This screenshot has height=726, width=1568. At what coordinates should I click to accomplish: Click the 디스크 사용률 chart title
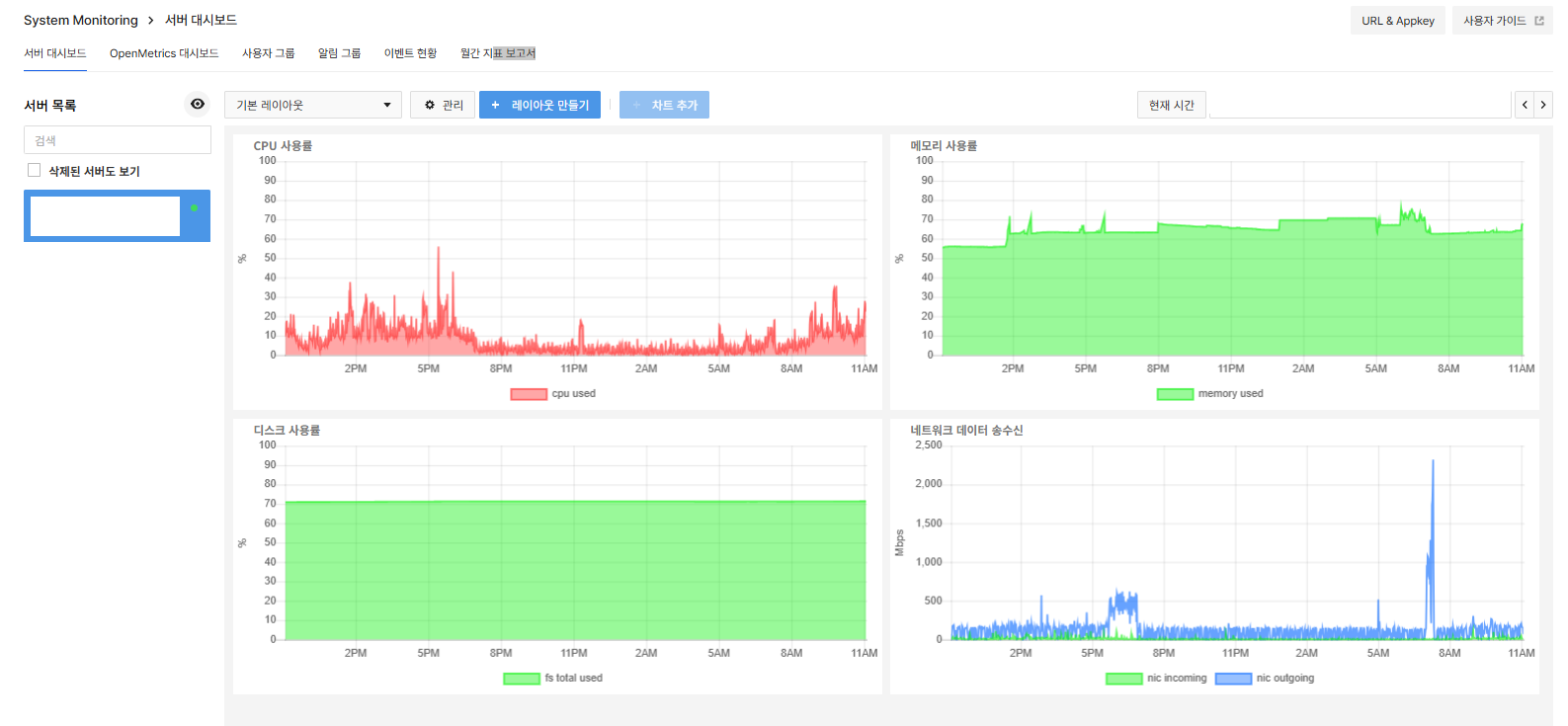coord(287,430)
